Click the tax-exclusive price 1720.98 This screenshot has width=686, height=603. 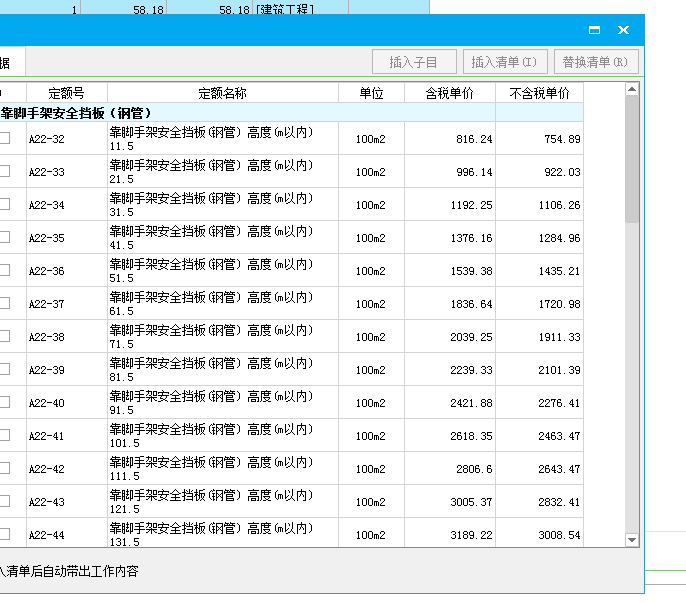click(x=560, y=304)
